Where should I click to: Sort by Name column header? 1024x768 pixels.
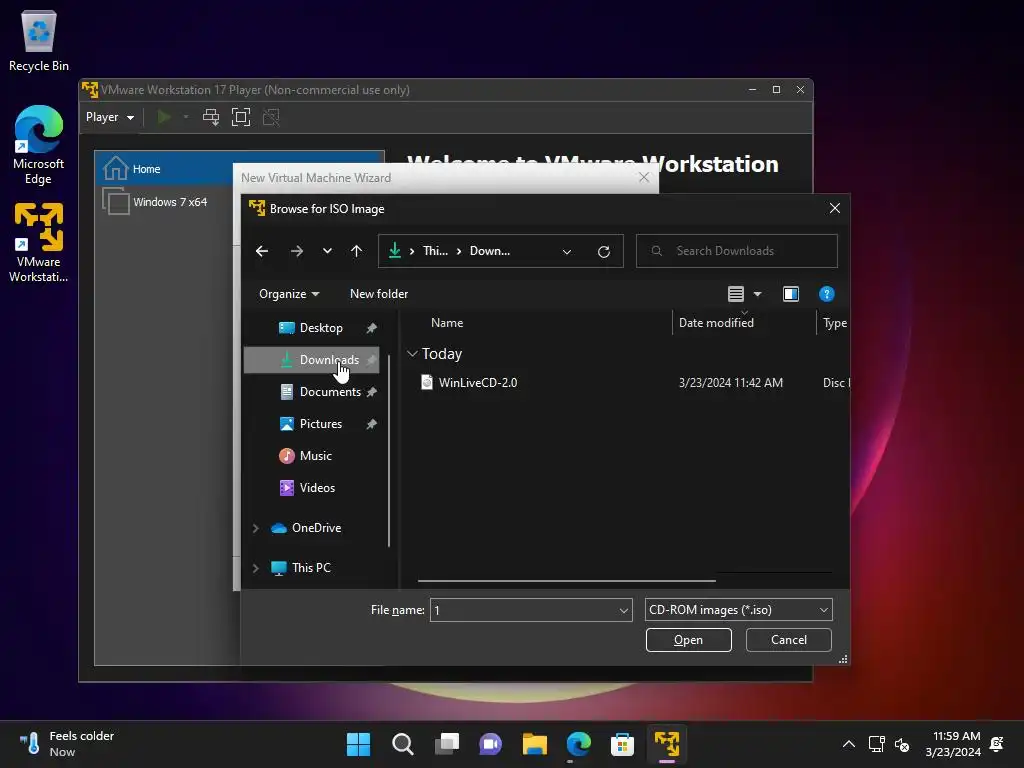pyautogui.click(x=447, y=323)
